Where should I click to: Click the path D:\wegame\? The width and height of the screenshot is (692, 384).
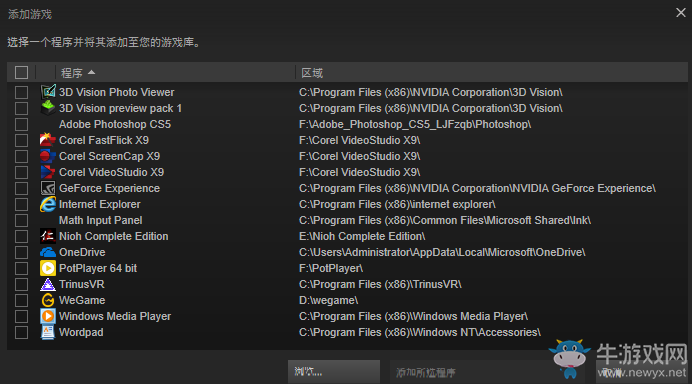tap(328, 300)
